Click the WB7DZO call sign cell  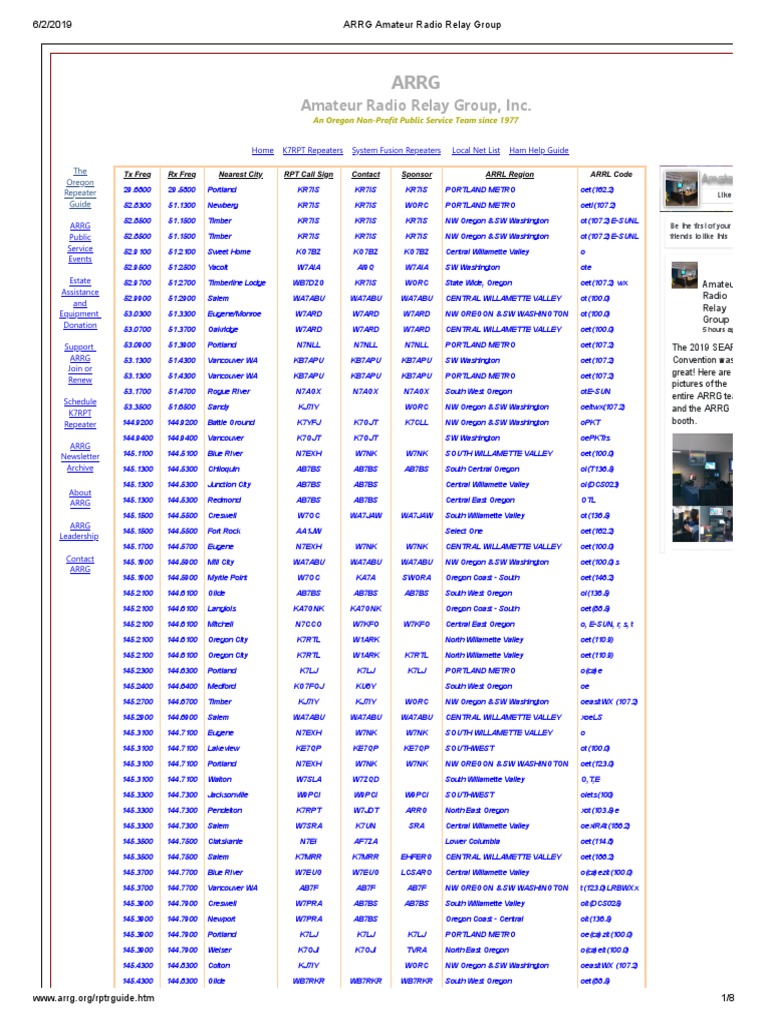click(308, 283)
